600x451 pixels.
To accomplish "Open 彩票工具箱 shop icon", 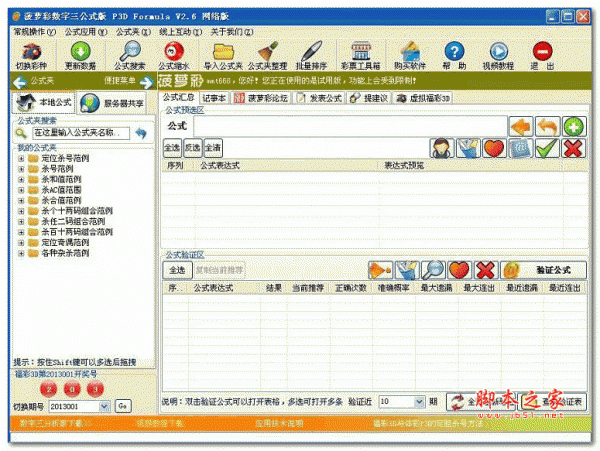I will coord(360,56).
